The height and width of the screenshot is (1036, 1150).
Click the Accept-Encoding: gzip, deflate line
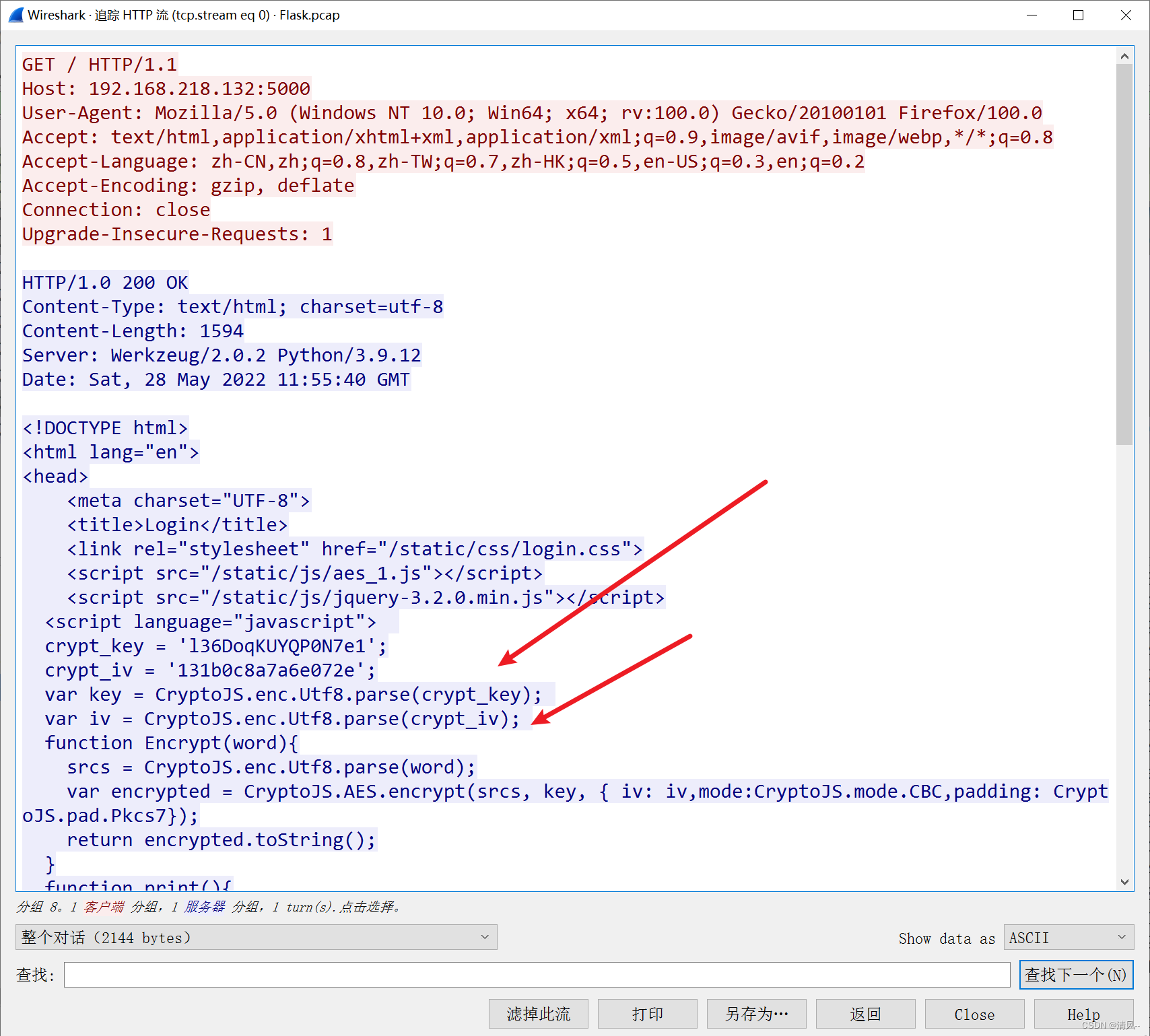[x=189, y=186]
